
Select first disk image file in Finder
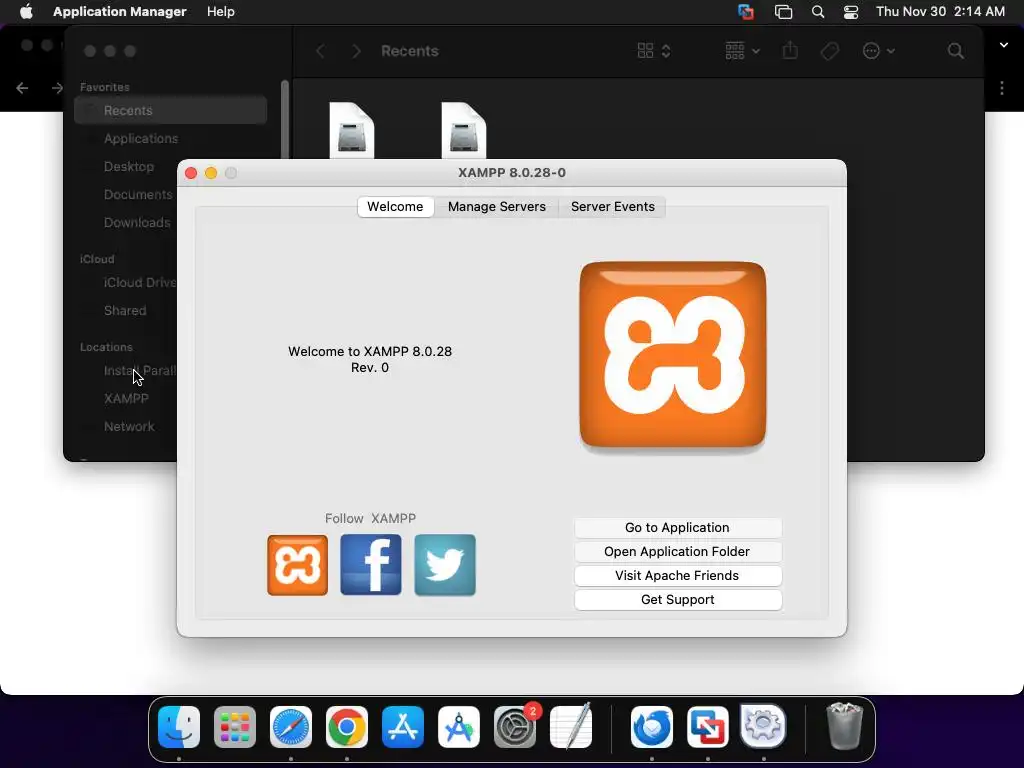point(352,130)
